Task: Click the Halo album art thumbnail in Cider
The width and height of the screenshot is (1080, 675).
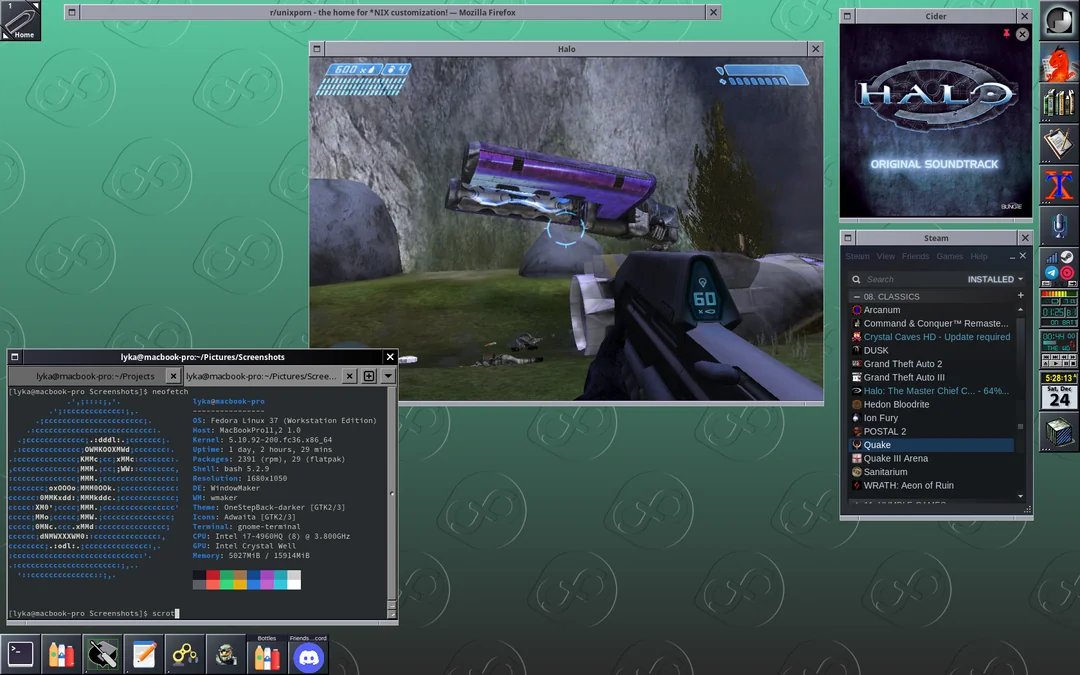Action: (x=935, y=121)
